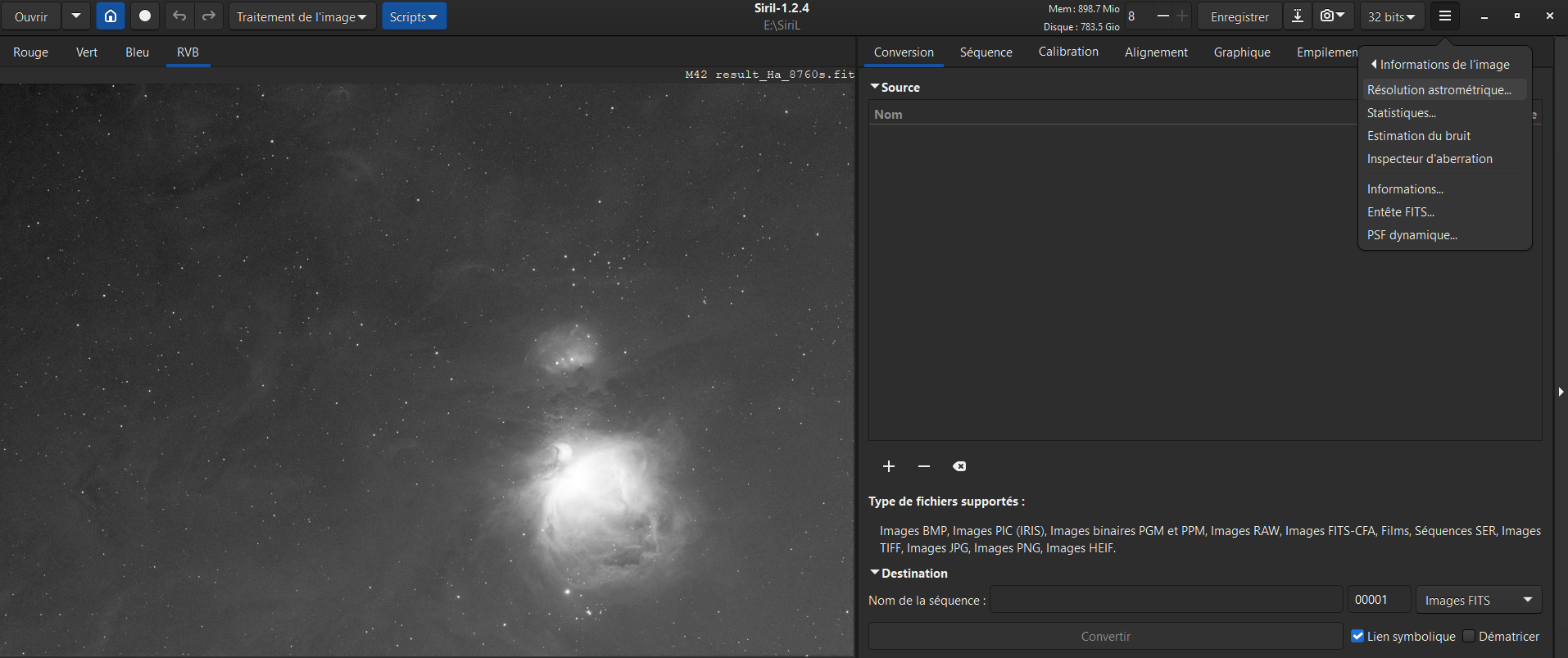Open the camera snapshot menu
Viewport: 1568px width, 658px height.
1332,16
